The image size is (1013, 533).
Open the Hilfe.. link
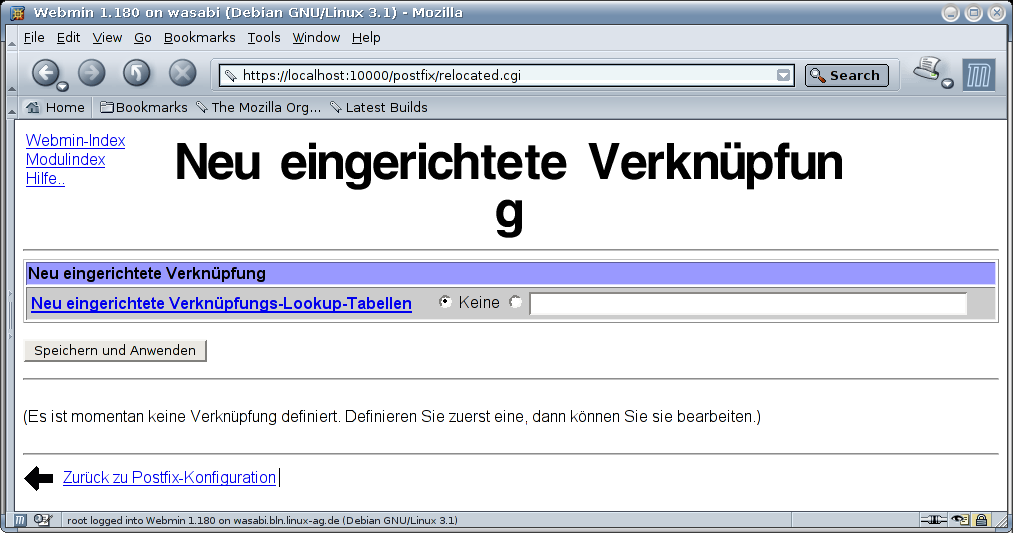45,178
